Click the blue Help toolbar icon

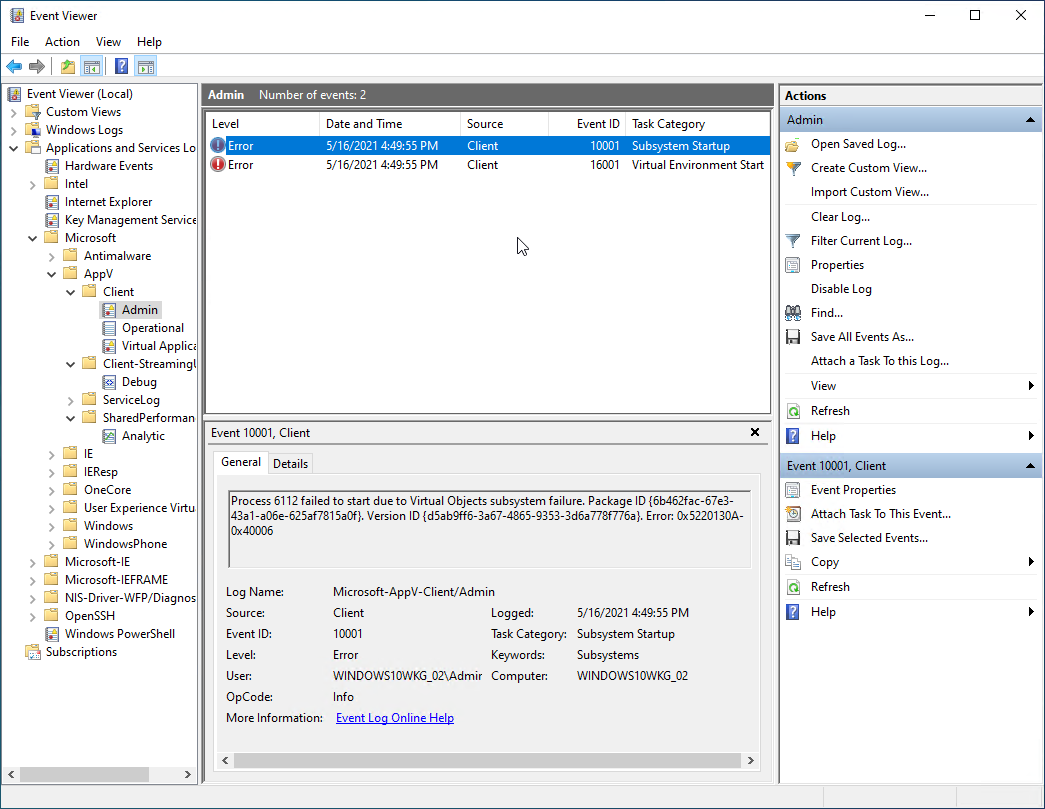pos(121,67)
